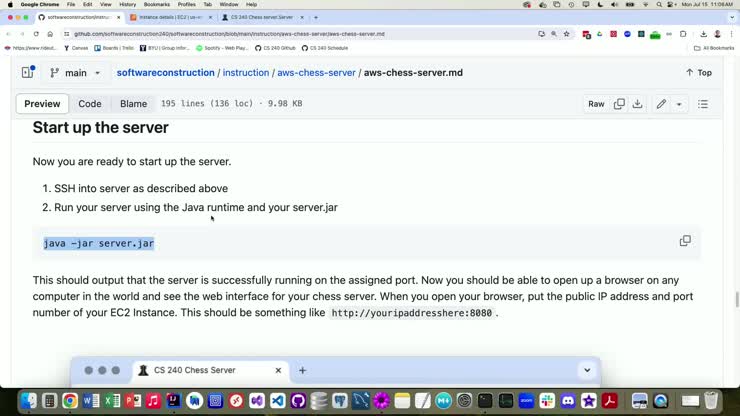Open Finder from the Dock
Image resolution: width=740 pixels, height=416 pixels.
pos(28,401)
